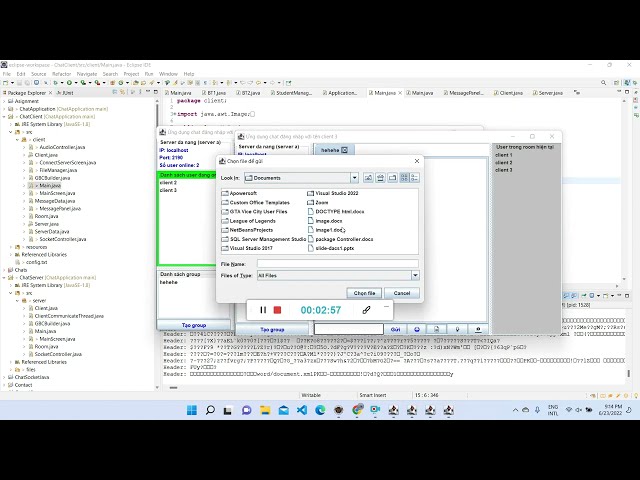This screenshot has width=640, height=480.
Task: Open Visual Studio Code from taskbar
Action: pos(302,410)
